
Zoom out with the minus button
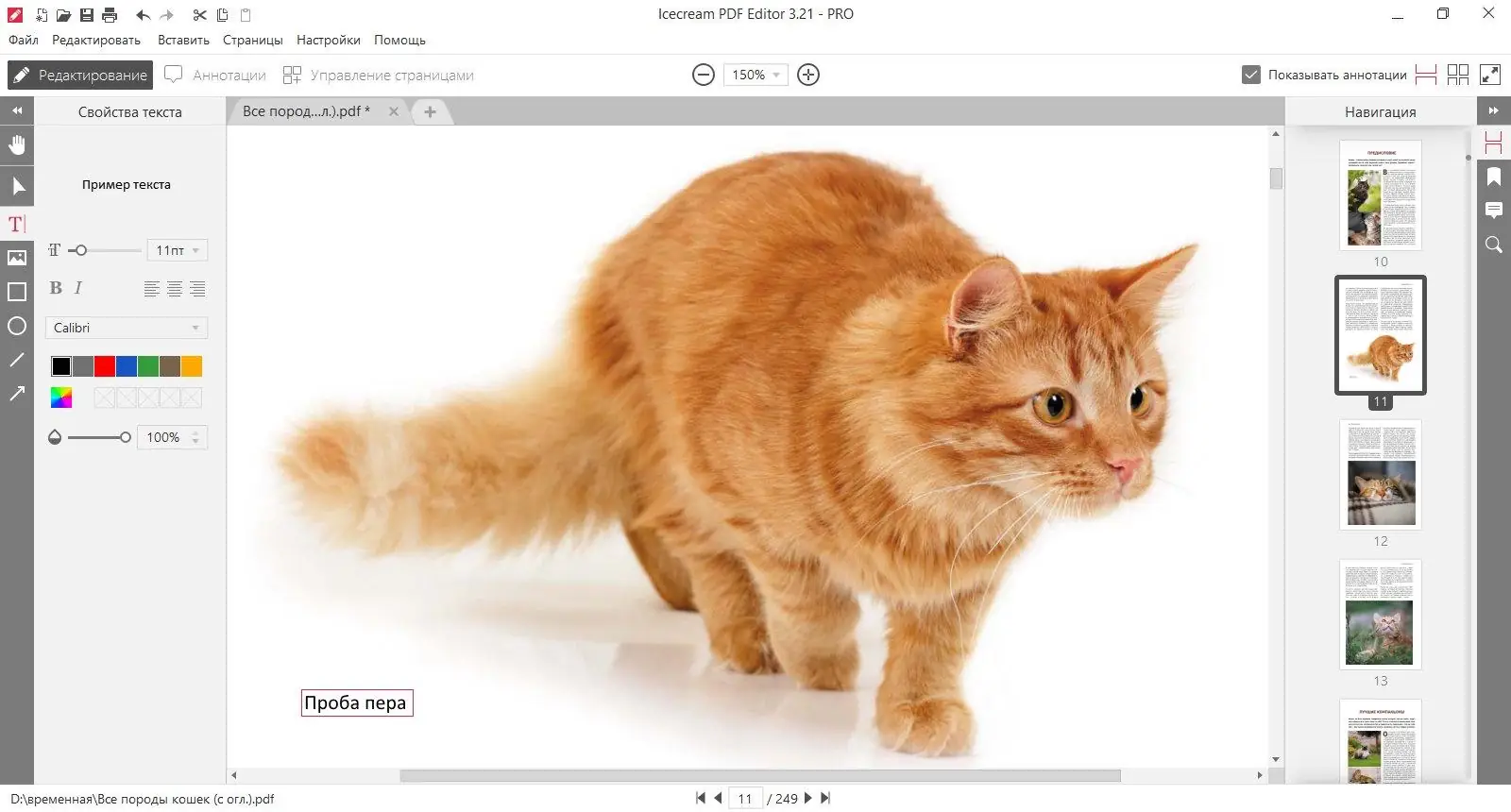pos(704,75)
